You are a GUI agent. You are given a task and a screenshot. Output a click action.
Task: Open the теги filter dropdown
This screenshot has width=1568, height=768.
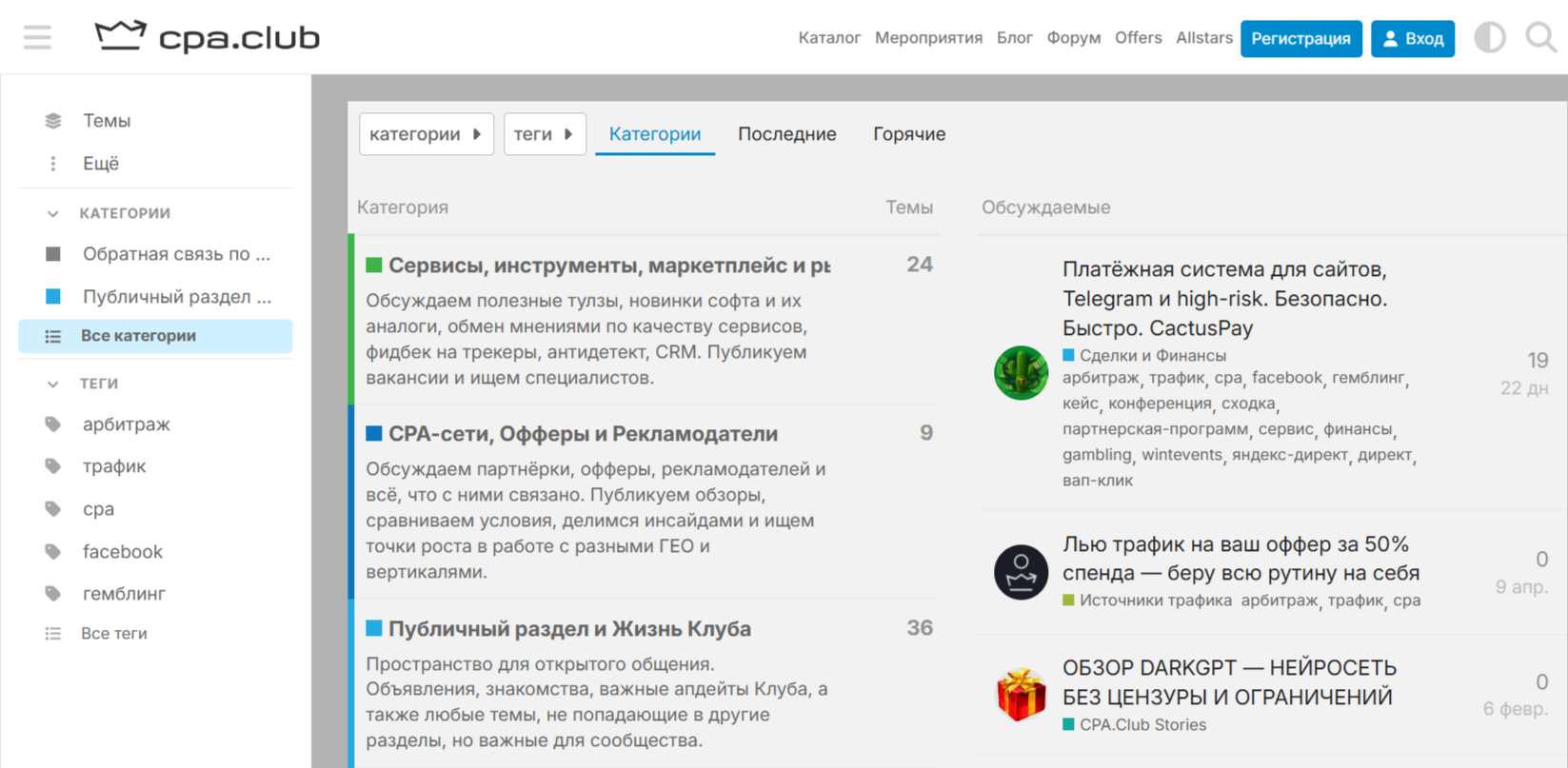(x=544, y=134)
